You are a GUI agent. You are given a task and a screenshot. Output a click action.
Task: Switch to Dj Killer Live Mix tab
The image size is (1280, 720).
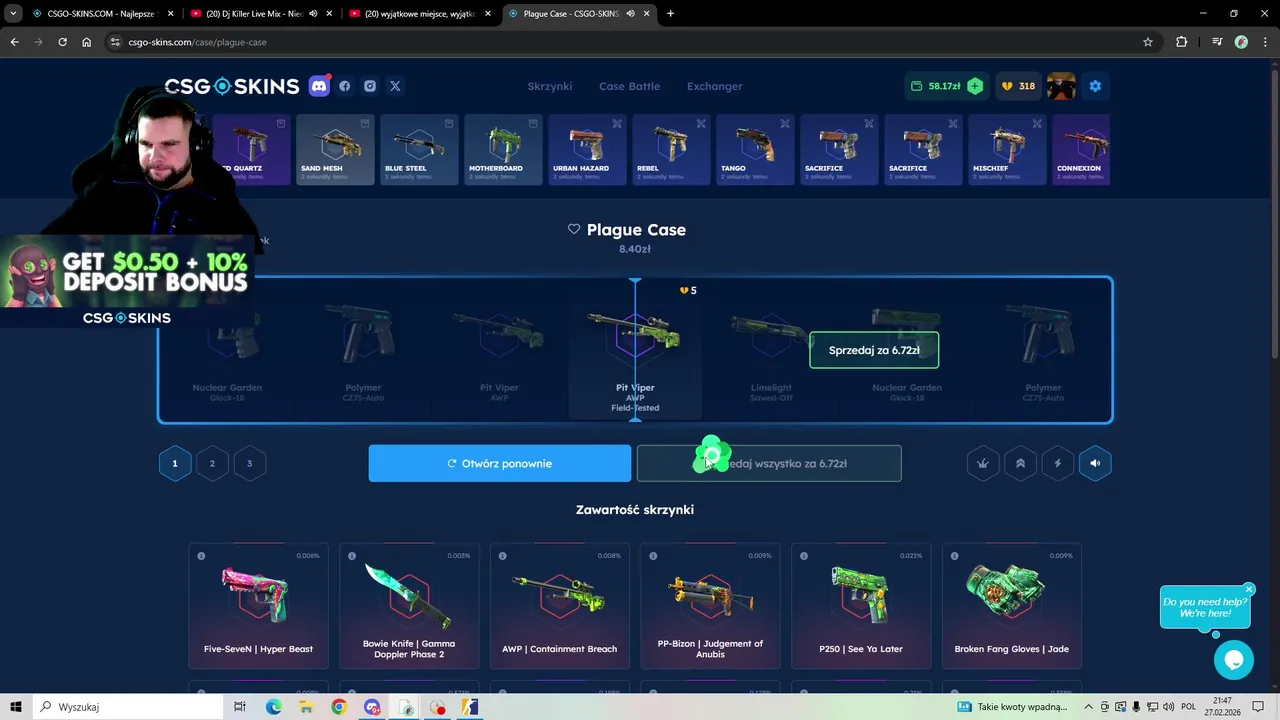point(259,13)
